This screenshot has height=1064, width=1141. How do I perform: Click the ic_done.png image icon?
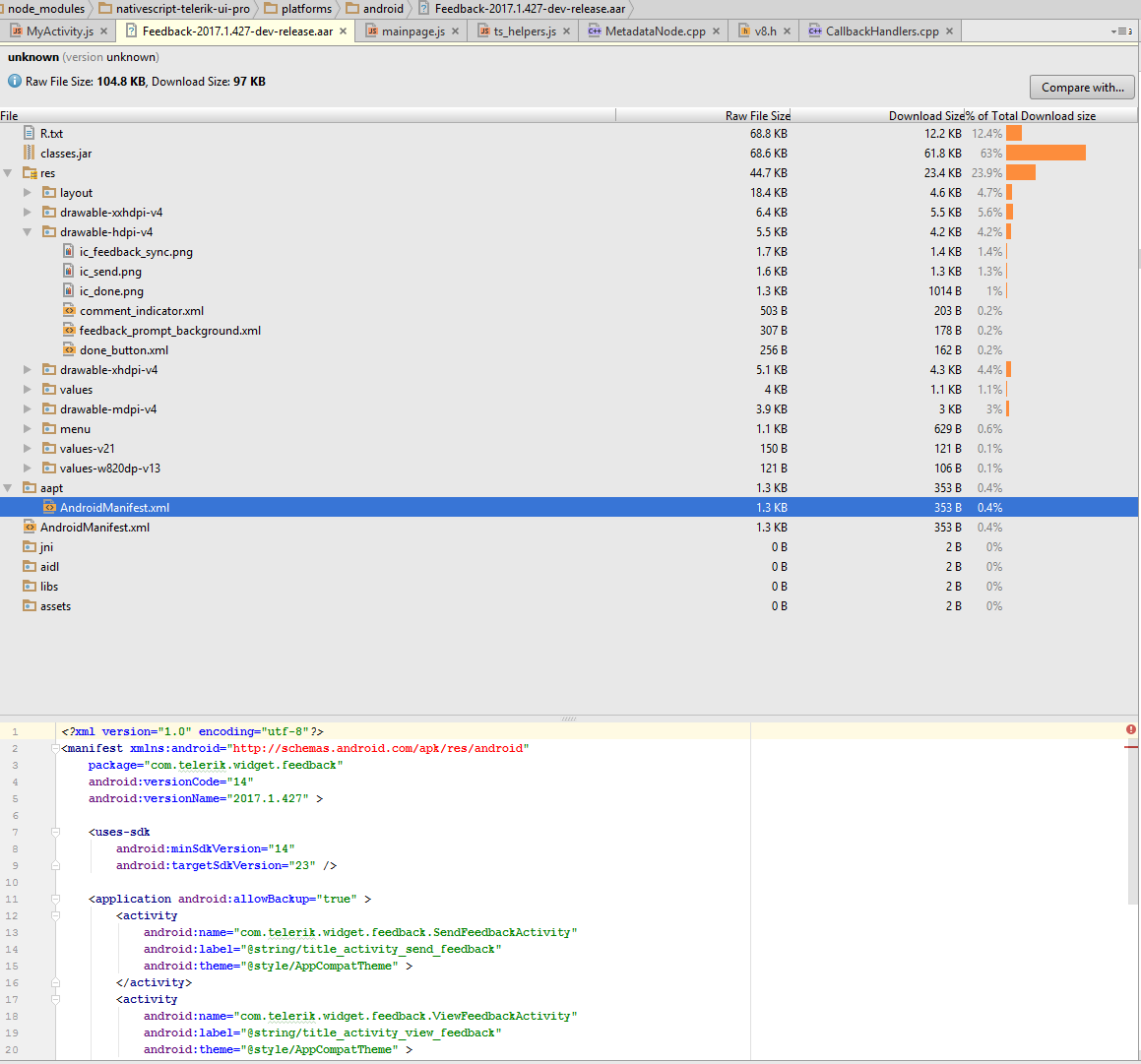coord(68,290)
